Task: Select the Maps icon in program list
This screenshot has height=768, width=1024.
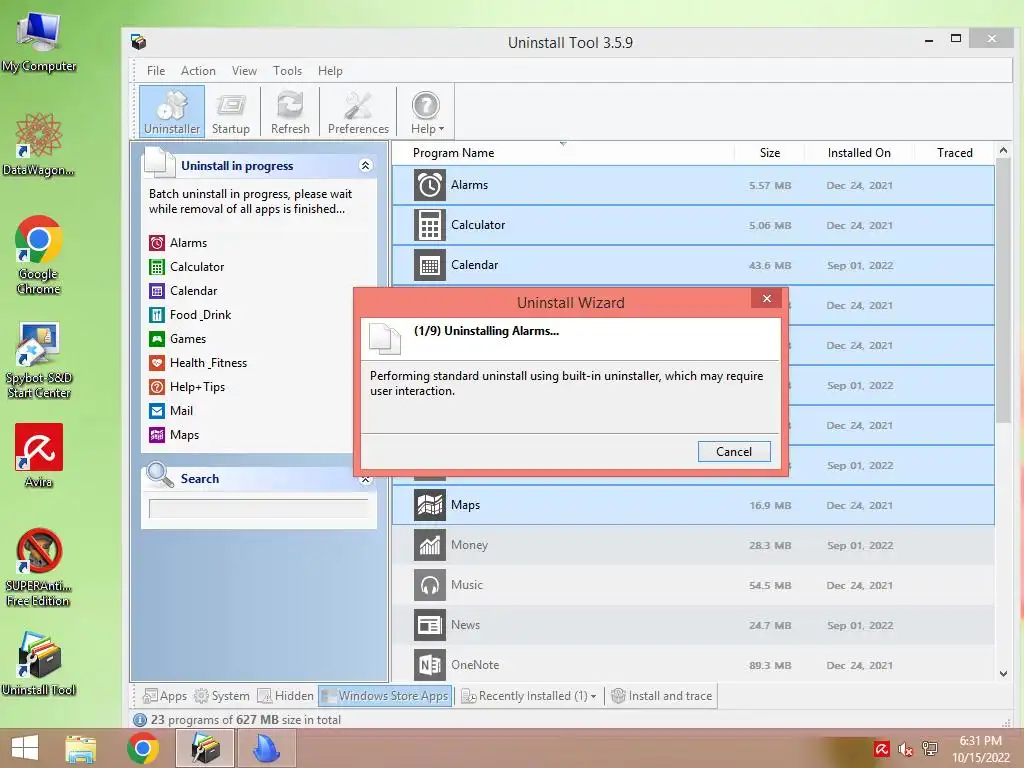Action: click(x=430, y=505)
